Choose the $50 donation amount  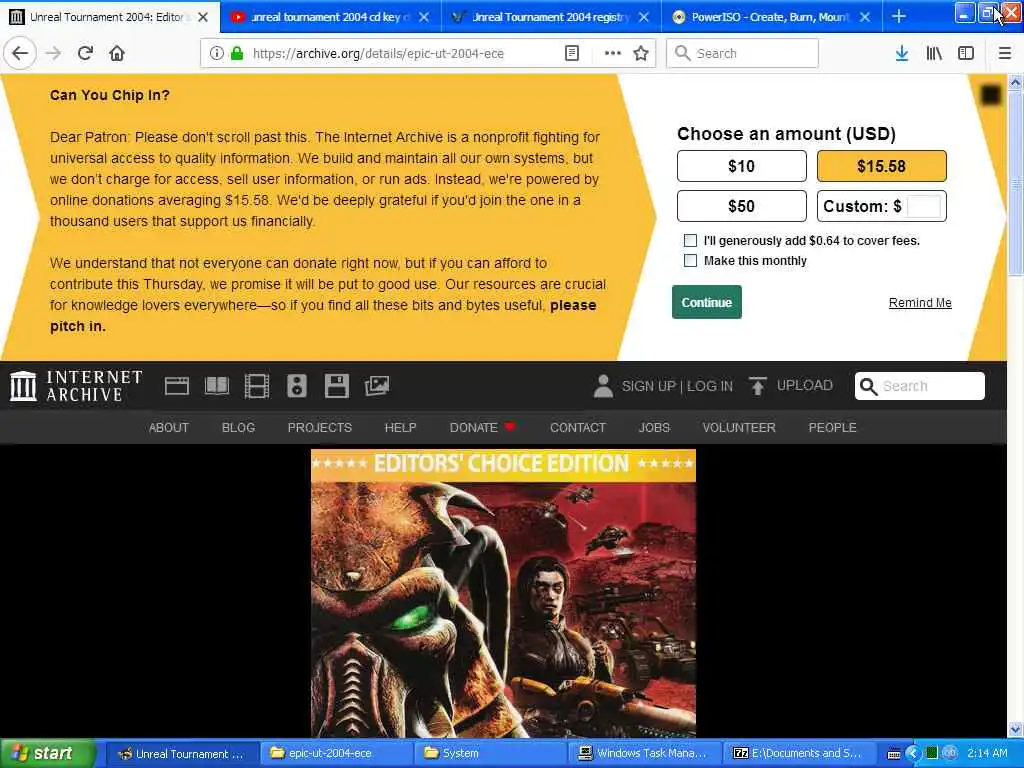[x=741, y=206]
